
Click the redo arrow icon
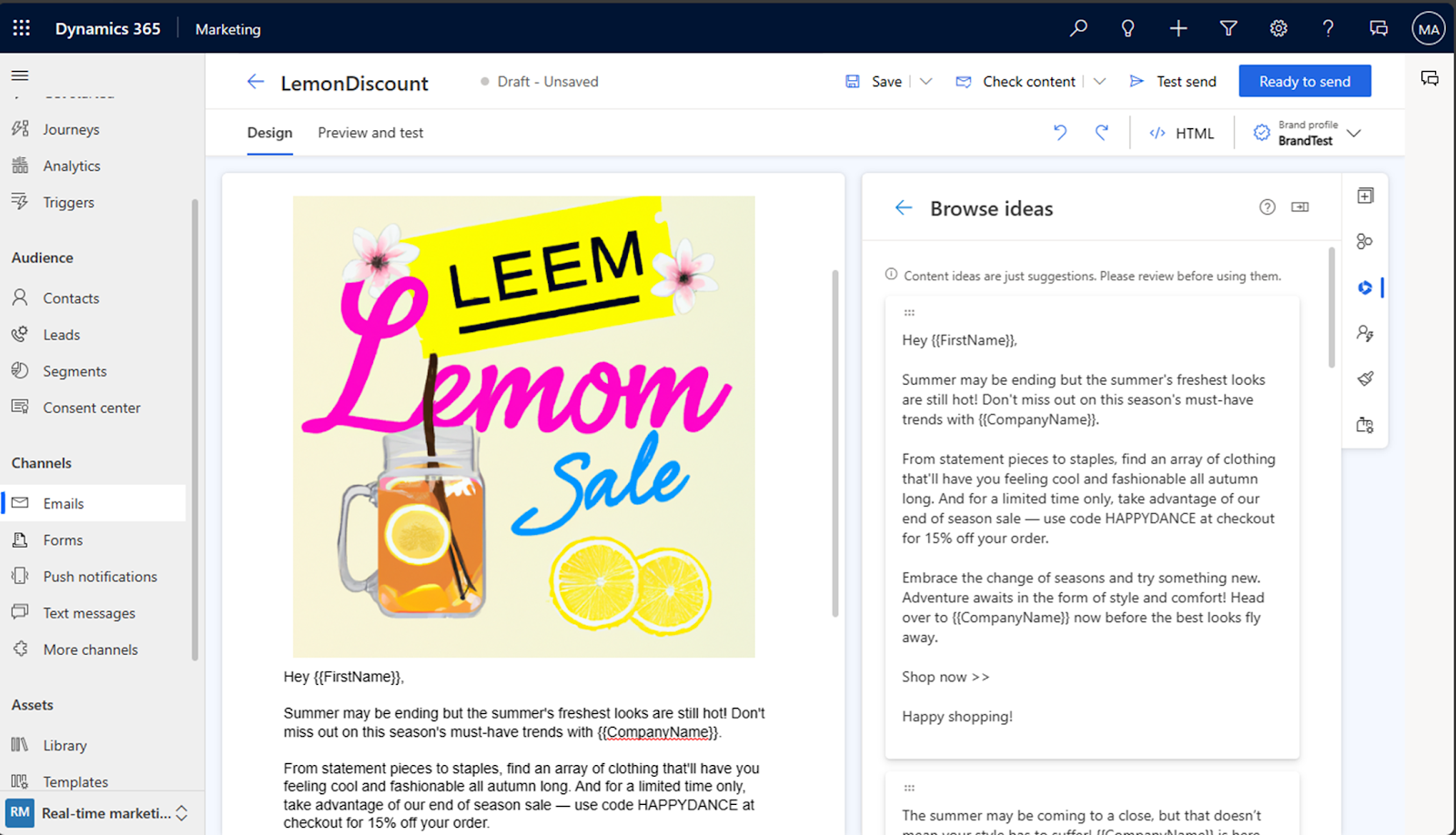pos(1102,133)
